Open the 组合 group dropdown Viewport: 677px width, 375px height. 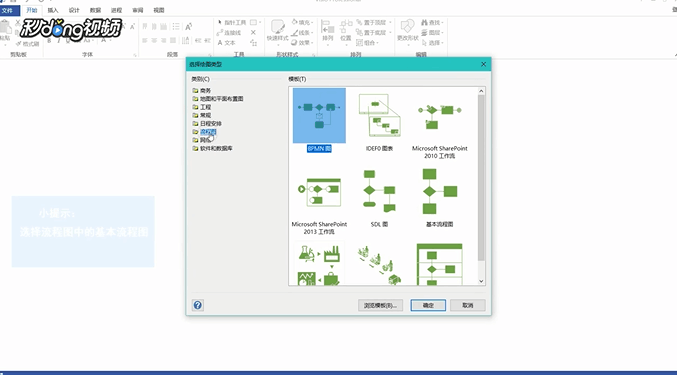[x=367, y=43]
